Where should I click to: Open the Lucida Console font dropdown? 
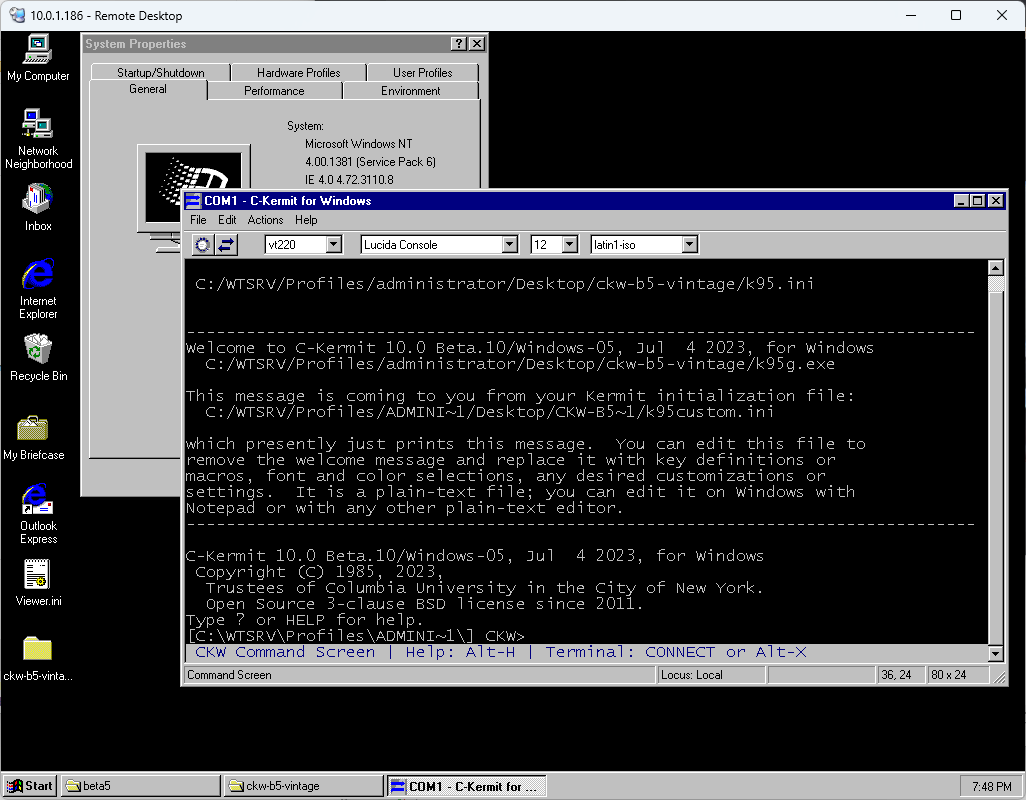pyautogui.click(x=510, y=245)
